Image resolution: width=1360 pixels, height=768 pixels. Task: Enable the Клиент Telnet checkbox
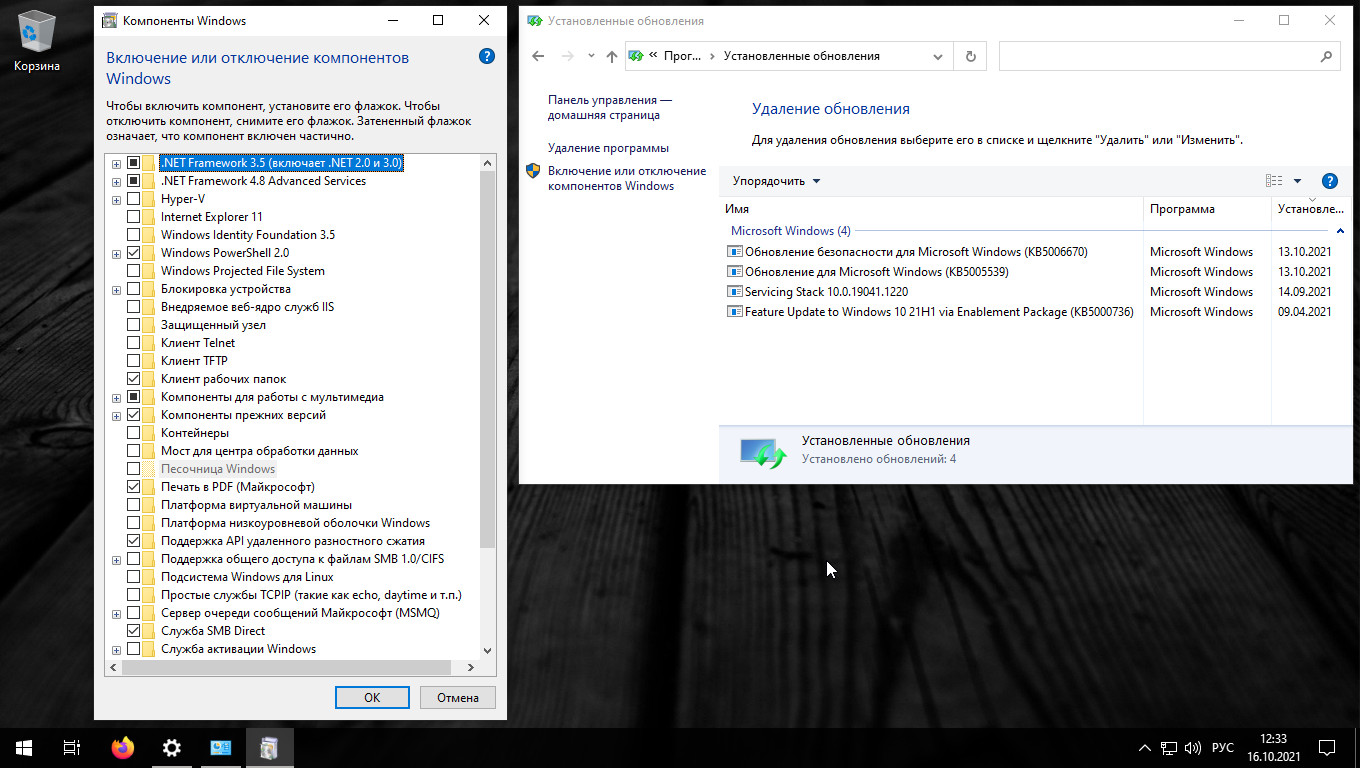coord(133,343)
